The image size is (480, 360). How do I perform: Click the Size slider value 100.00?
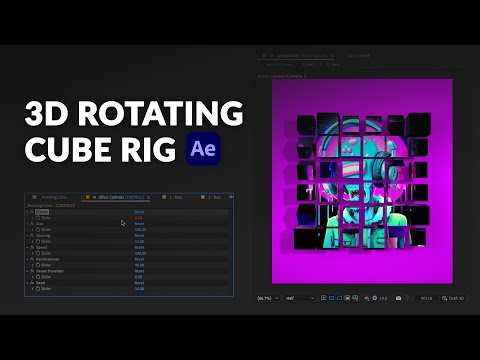coord(140,230)
